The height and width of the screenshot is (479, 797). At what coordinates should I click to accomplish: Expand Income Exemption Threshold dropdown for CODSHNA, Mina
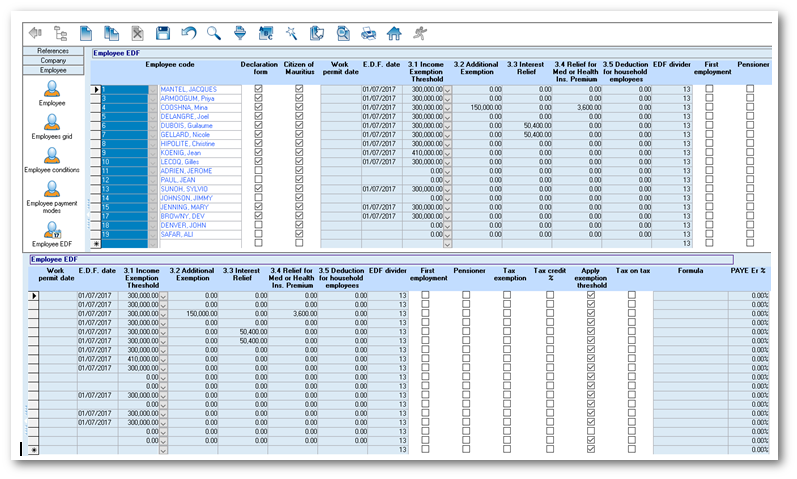[447, 105]
